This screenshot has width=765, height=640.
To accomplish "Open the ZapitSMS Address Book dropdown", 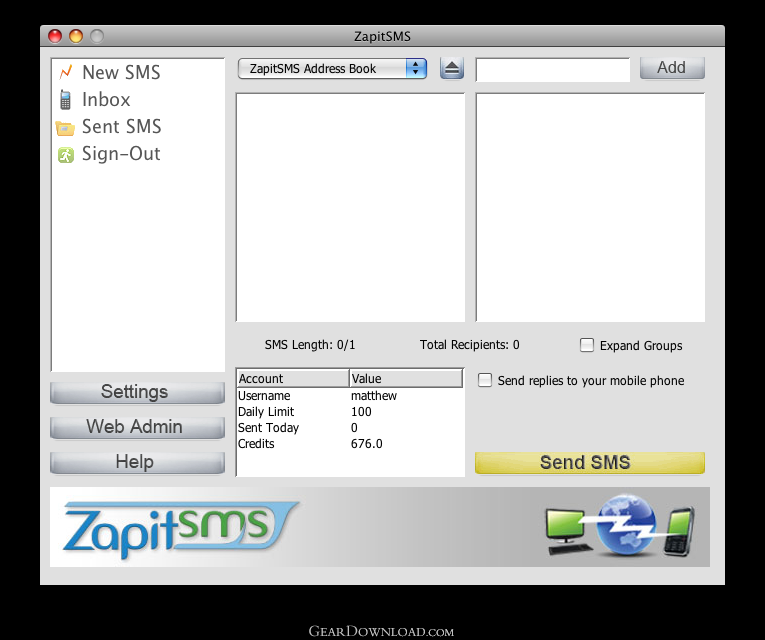I will tap(333, 68).
